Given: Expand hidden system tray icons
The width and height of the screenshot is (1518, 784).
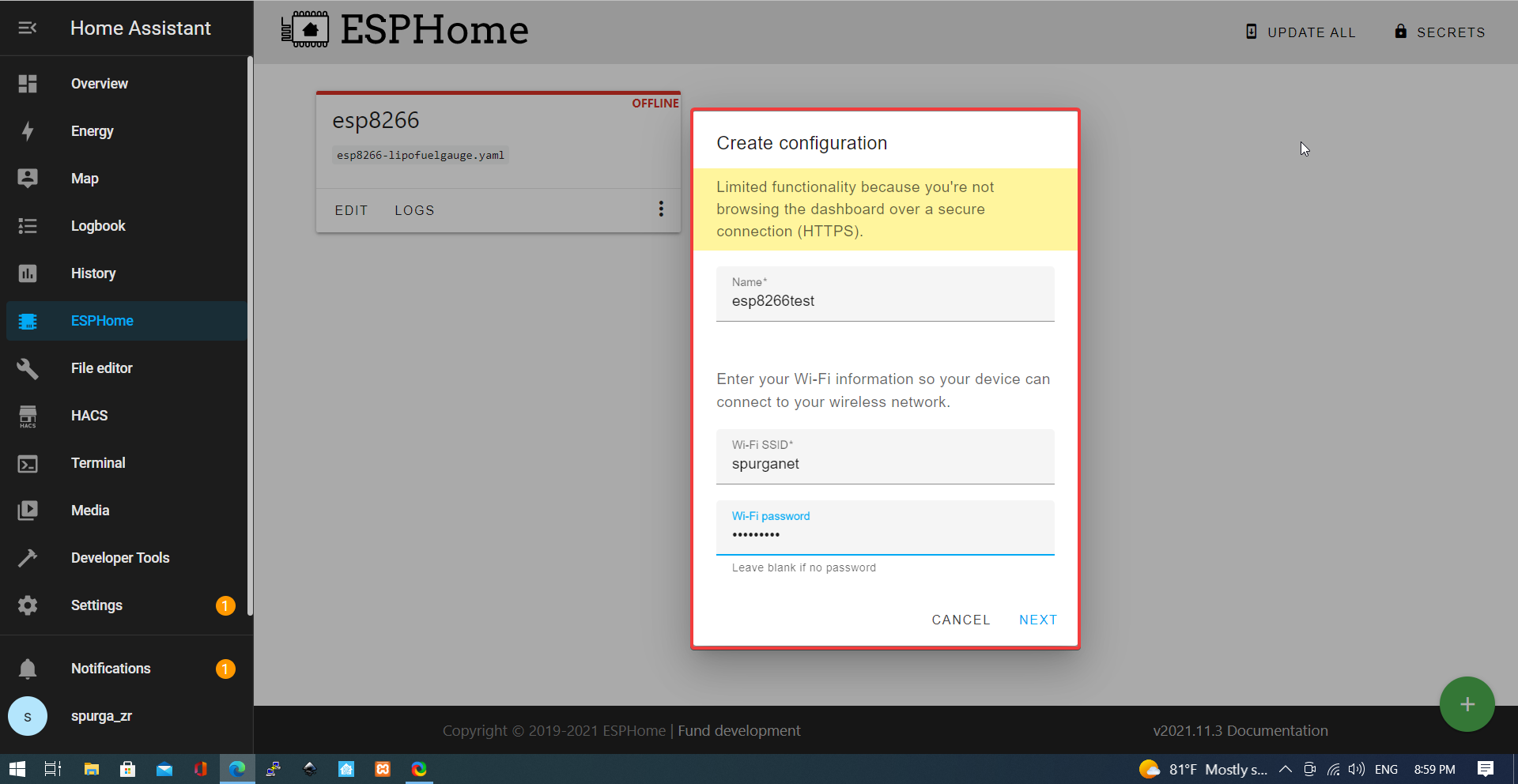Looking at the screenshot, I should pyautogui.click(x=1286, y=768).
